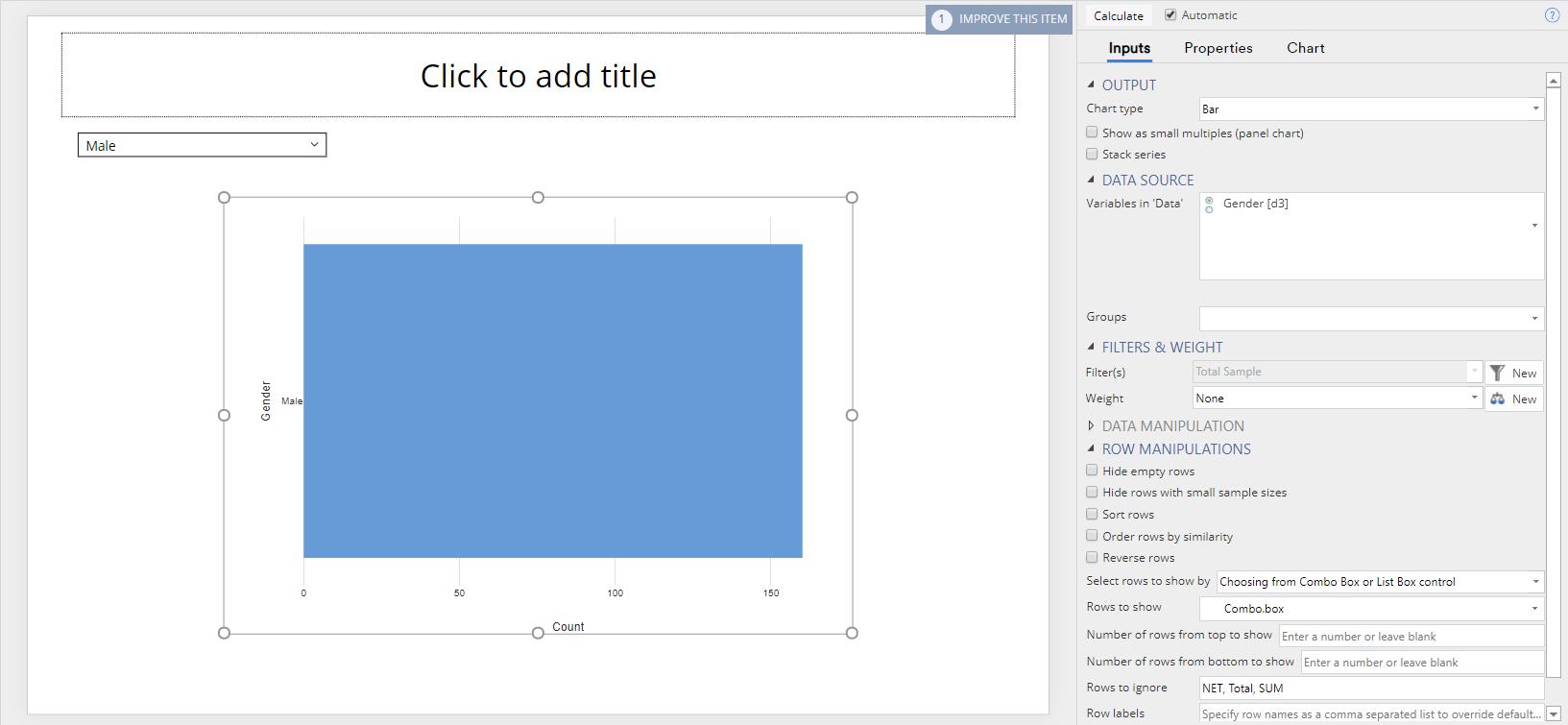Open the Weight dropdown
The width and height of the screenshot is (1568, 725).
pyautogui.click(x=1338, y=398)
